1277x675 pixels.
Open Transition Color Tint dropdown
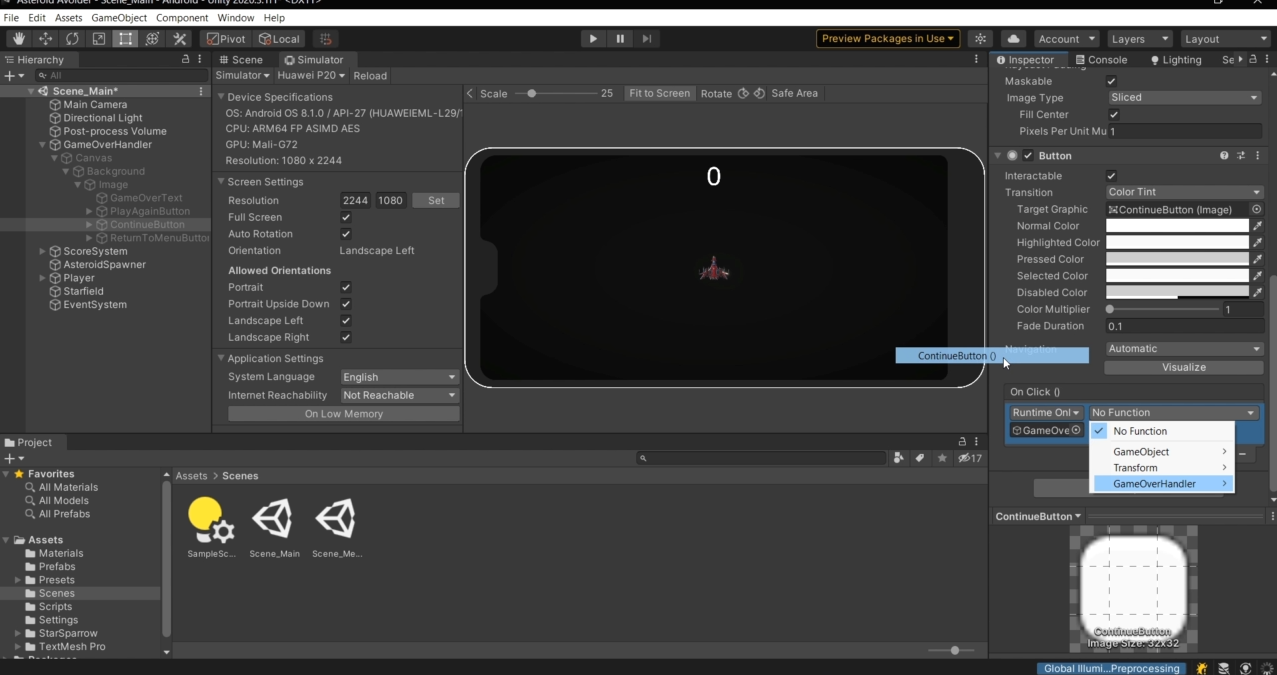click(x=1184, y=192)
